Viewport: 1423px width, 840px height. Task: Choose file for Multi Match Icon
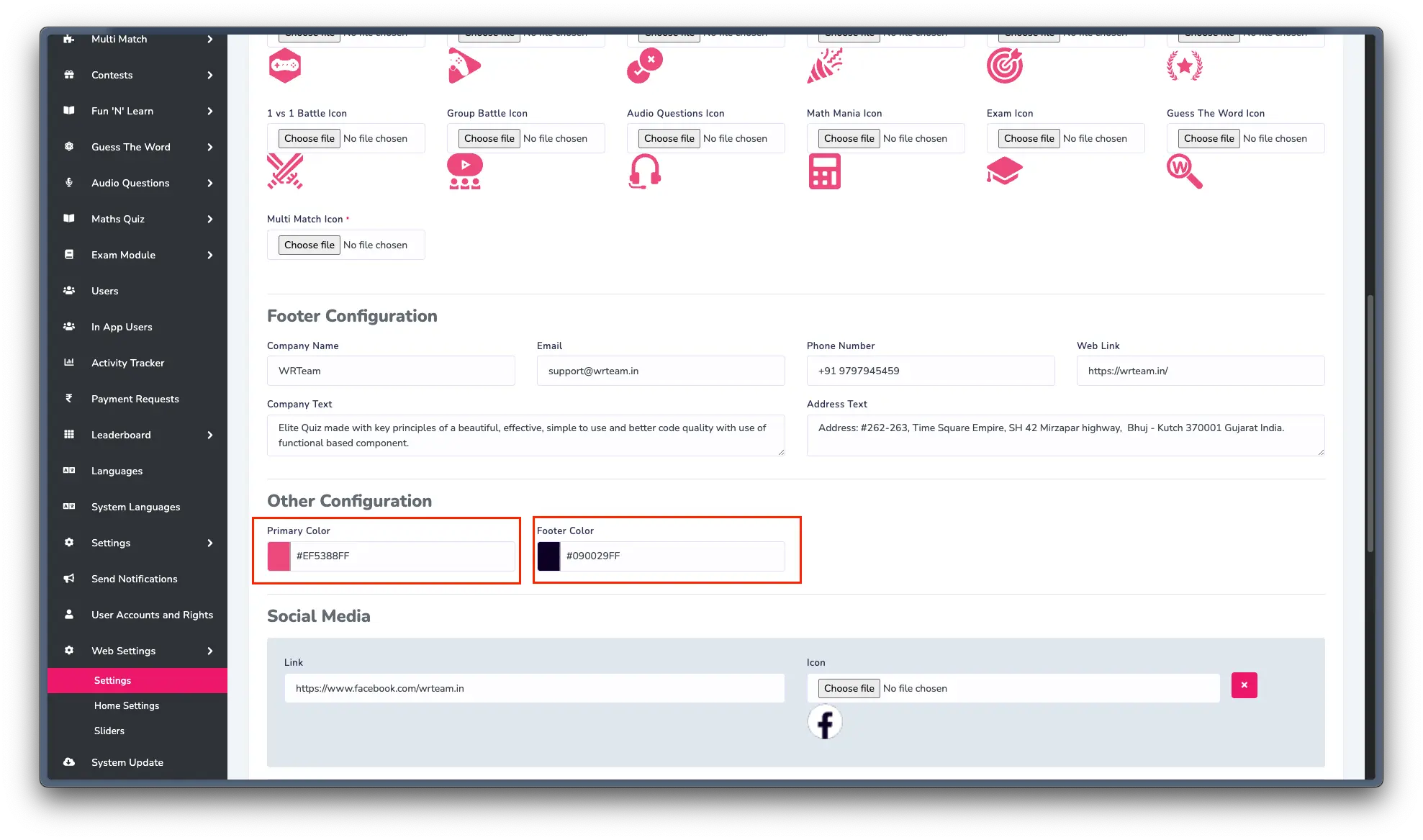click(x=309, y=245)
